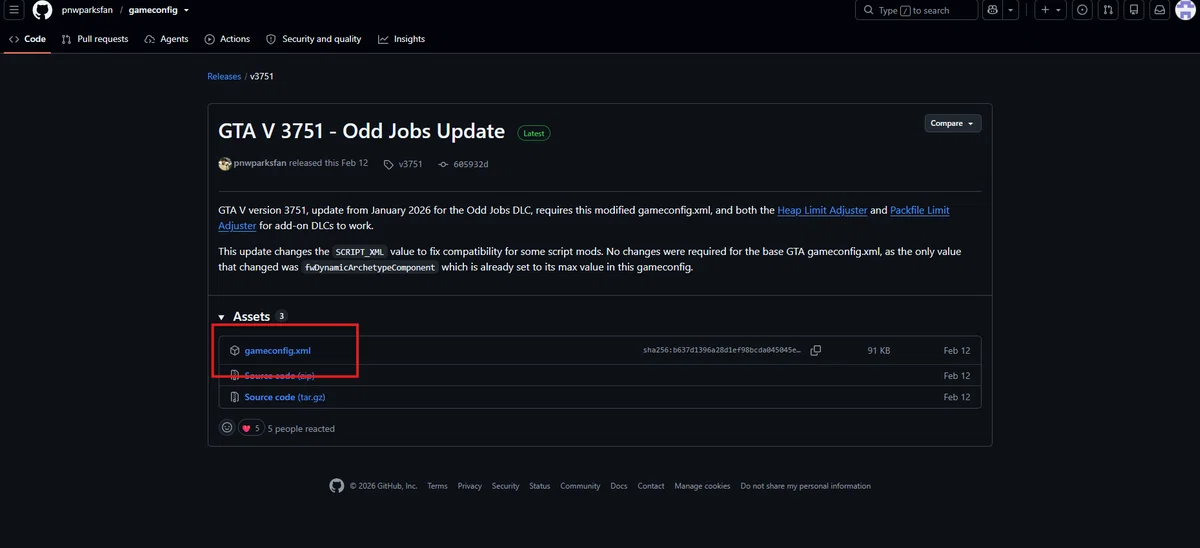The image size is (1200, 548).
Task: Click the Latest release badge
Action: 534,133
